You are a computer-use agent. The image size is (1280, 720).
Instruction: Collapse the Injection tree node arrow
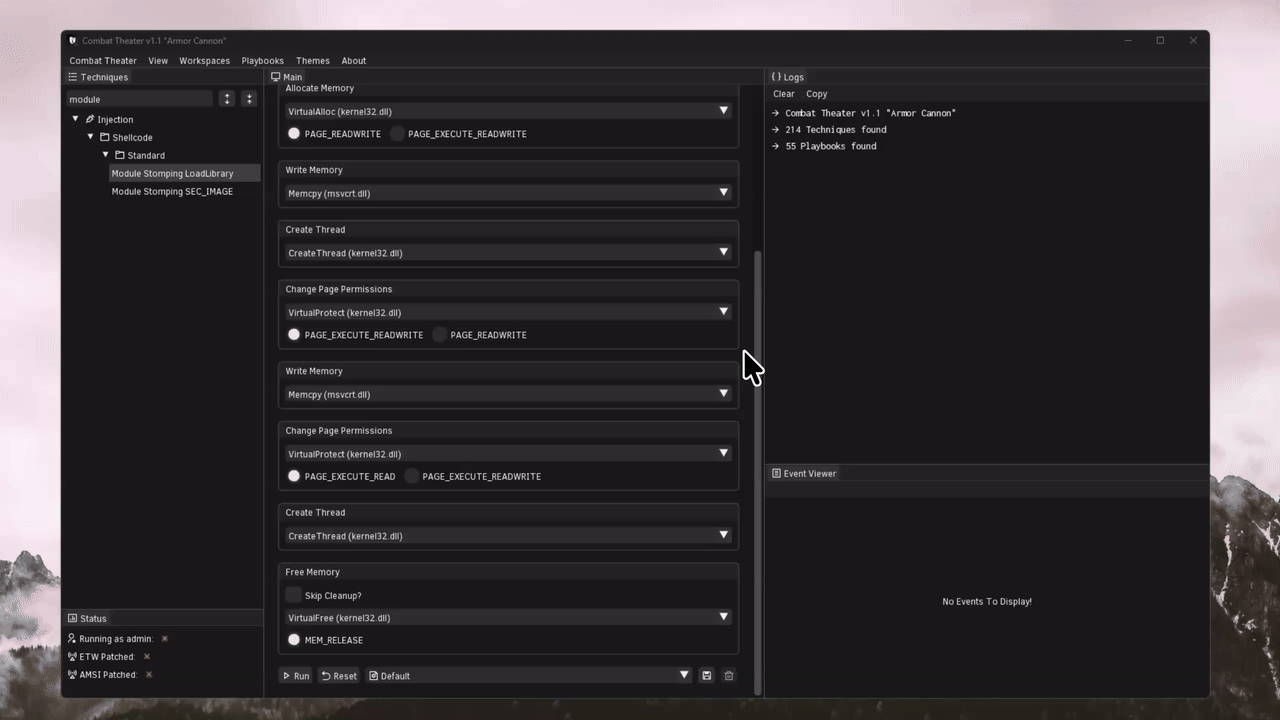(x=75, y=119)
